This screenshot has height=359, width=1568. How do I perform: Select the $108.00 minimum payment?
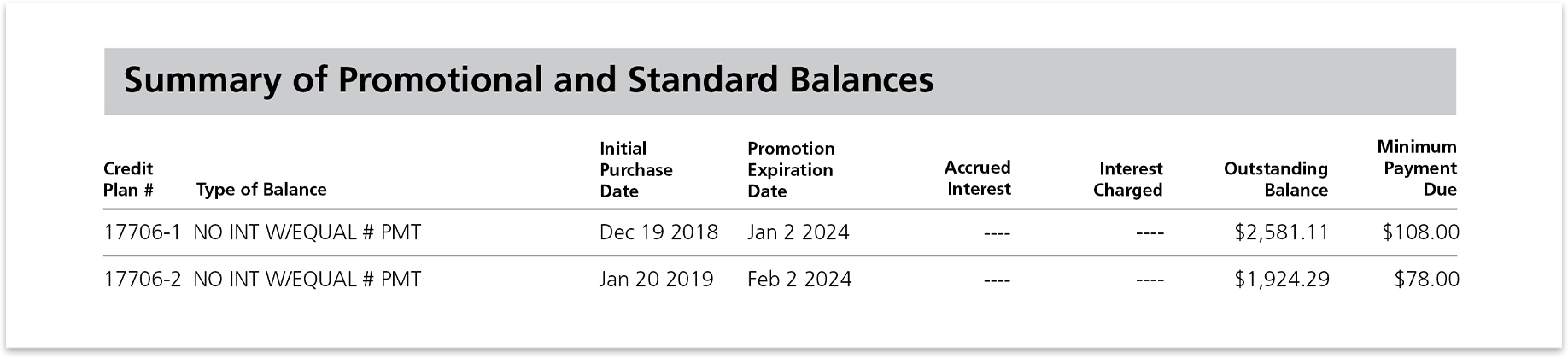click(1420, 232)
